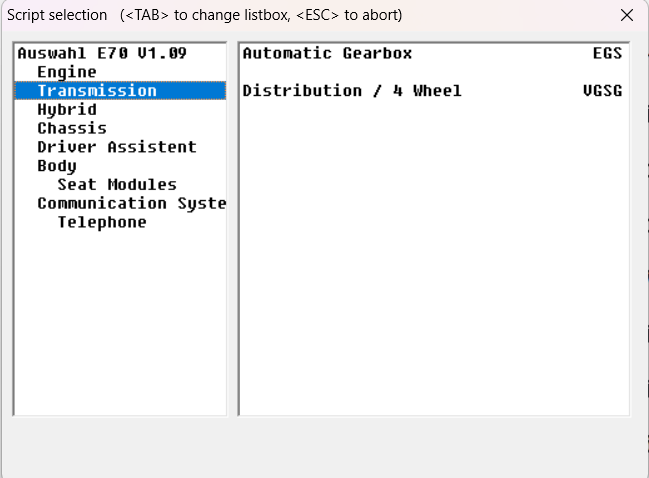Choose the Telephone sub-entry
The width and height of the screenshot is (649, 478).
coord(102,222)
